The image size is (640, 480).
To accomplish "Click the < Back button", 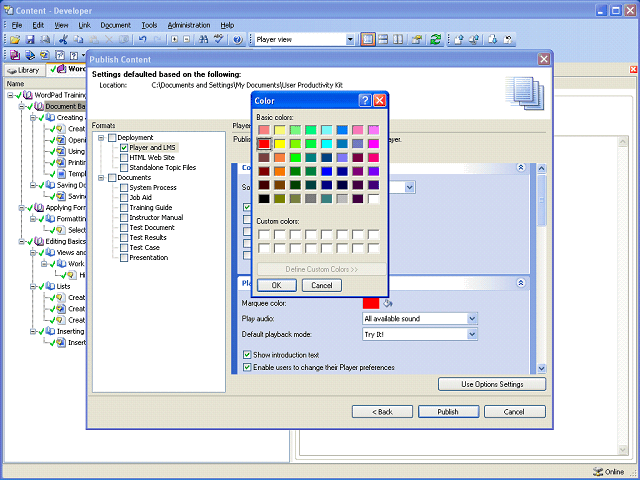I will coord(382,412).
